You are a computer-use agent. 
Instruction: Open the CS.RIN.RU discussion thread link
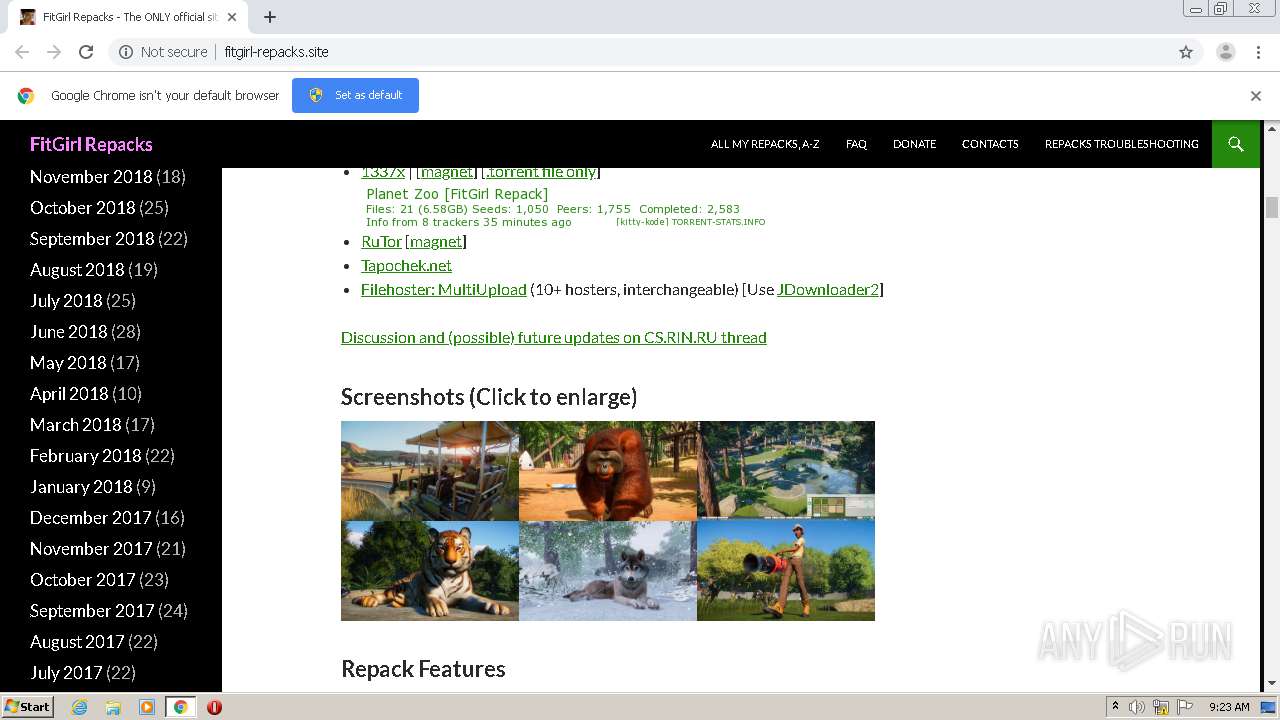pos(554,337)
